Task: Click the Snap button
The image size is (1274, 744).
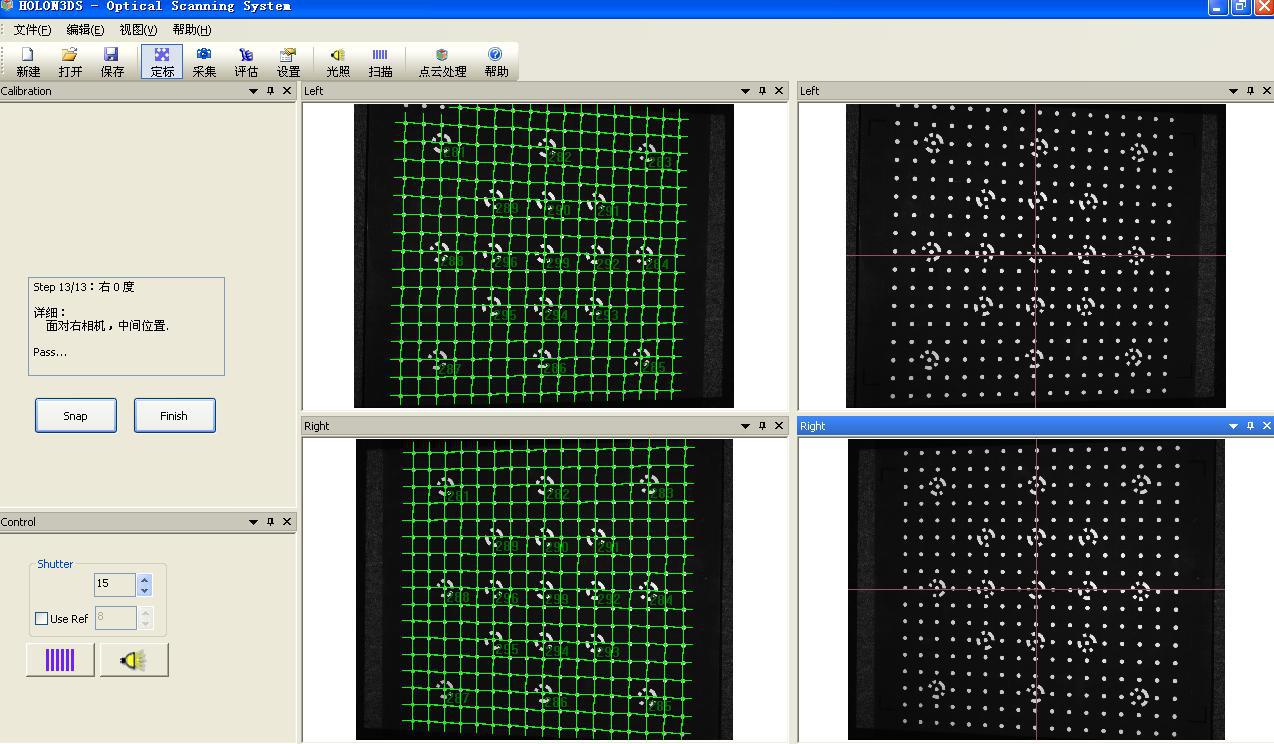Action: pyautogui.click(x=76, y=416)
